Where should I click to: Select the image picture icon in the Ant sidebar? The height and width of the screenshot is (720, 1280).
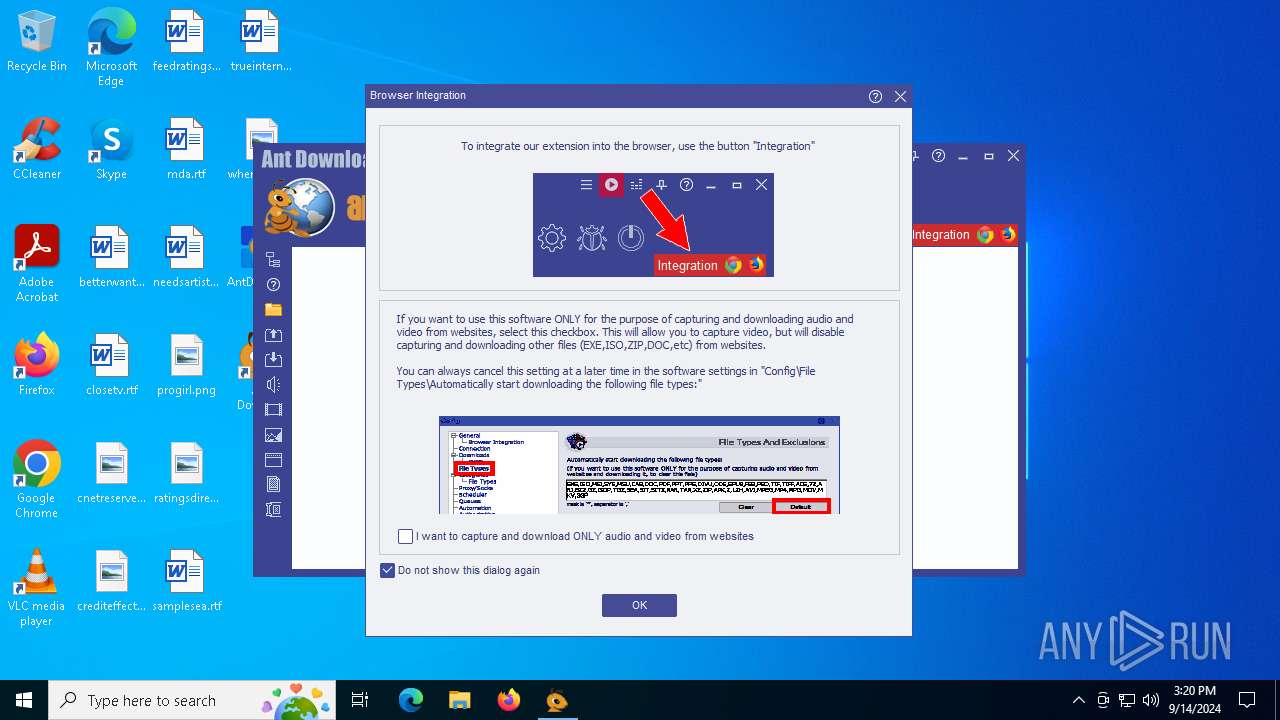273,435
